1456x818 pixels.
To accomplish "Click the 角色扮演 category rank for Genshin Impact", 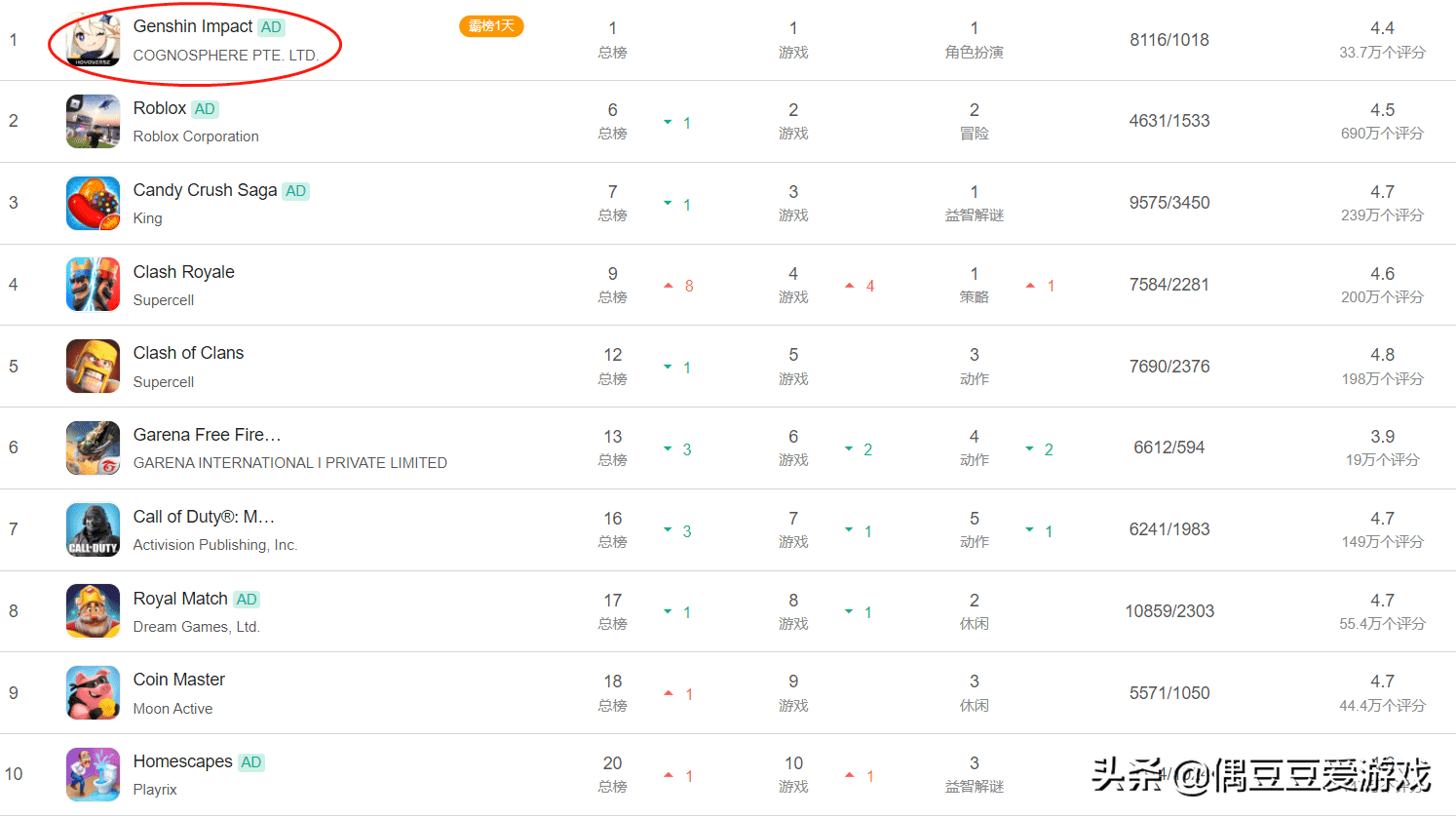I will [975, 40].
